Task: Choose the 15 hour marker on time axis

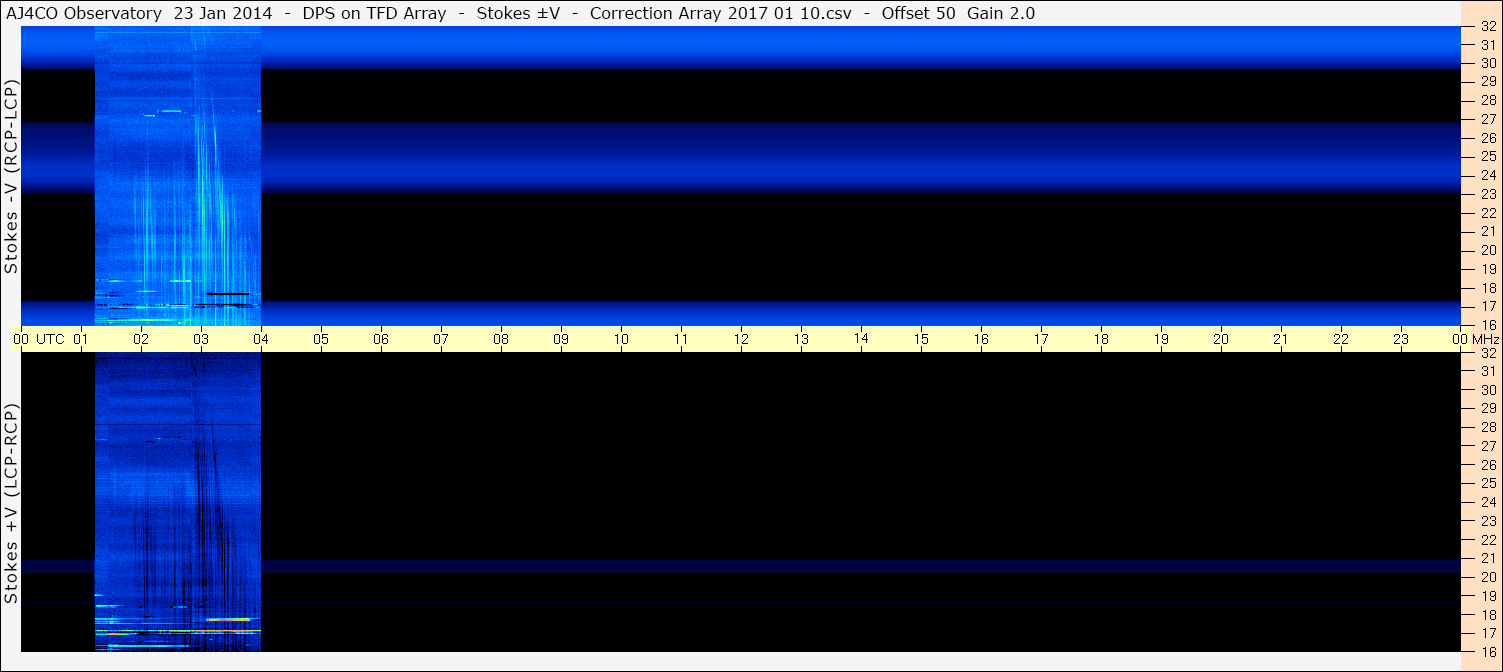Action: click(x=921, y=339)
